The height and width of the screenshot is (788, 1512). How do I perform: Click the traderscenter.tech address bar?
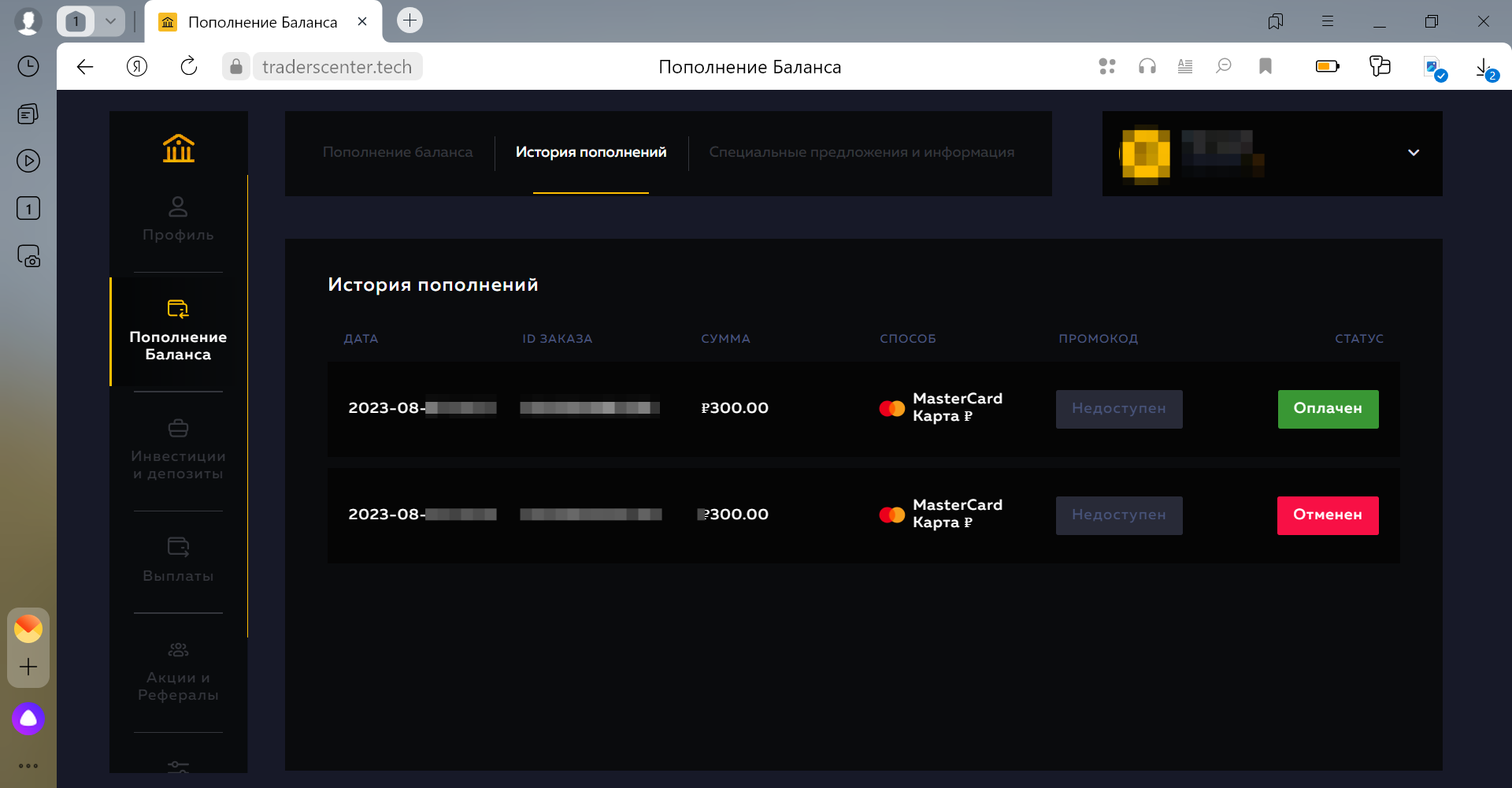(337, 66)
